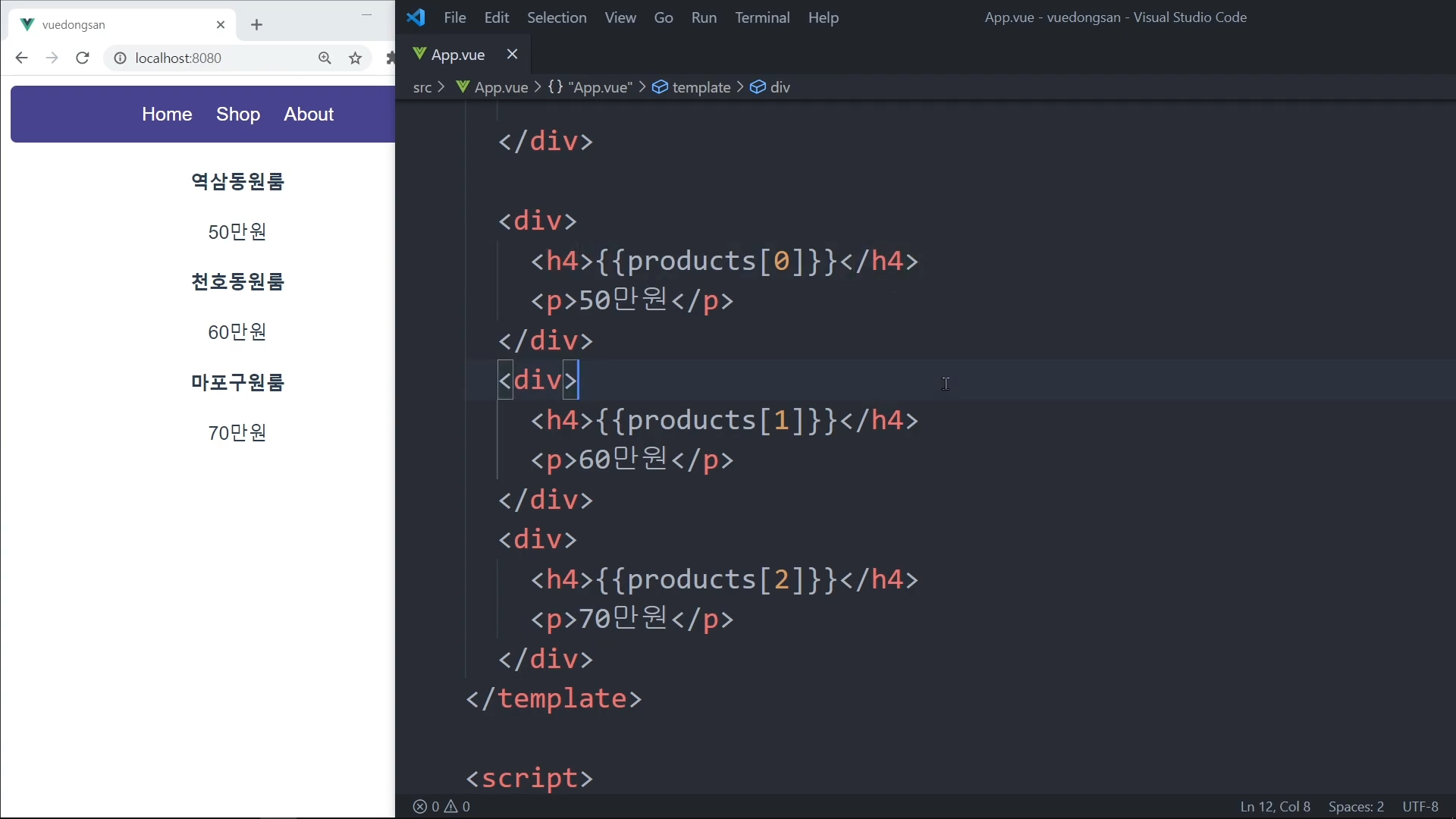Click the Shop navigation link
Viewport: 1456px width, 819px height.
click(237, 114)
